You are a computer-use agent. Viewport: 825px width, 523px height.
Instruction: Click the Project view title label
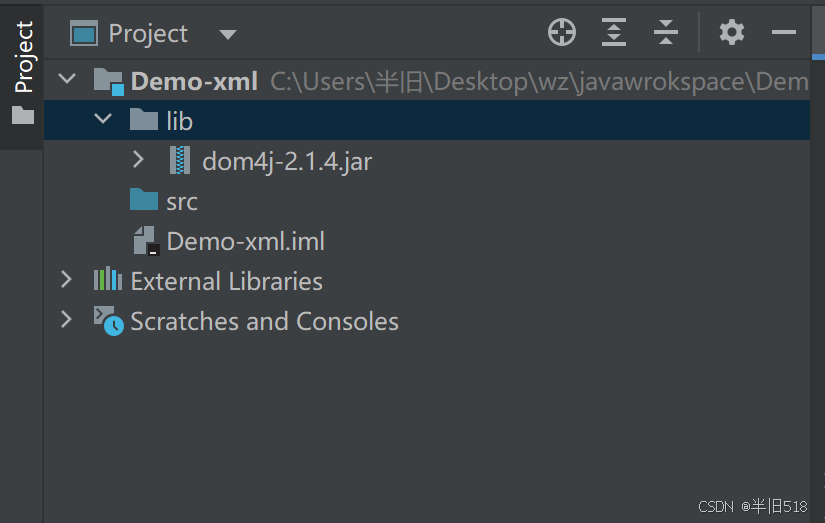pyautogui.click(x=148, y=34)
